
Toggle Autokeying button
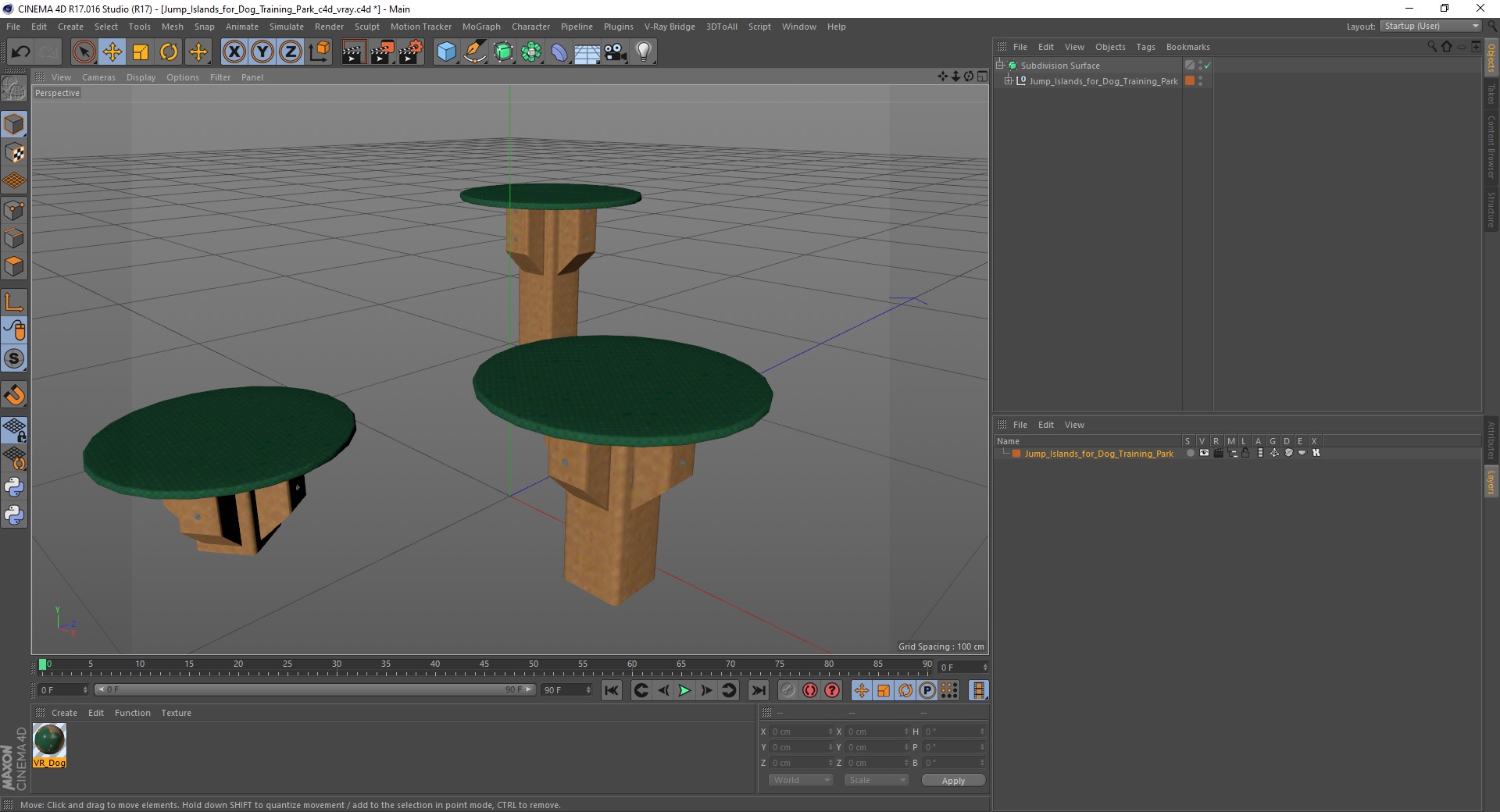point(810,690)
